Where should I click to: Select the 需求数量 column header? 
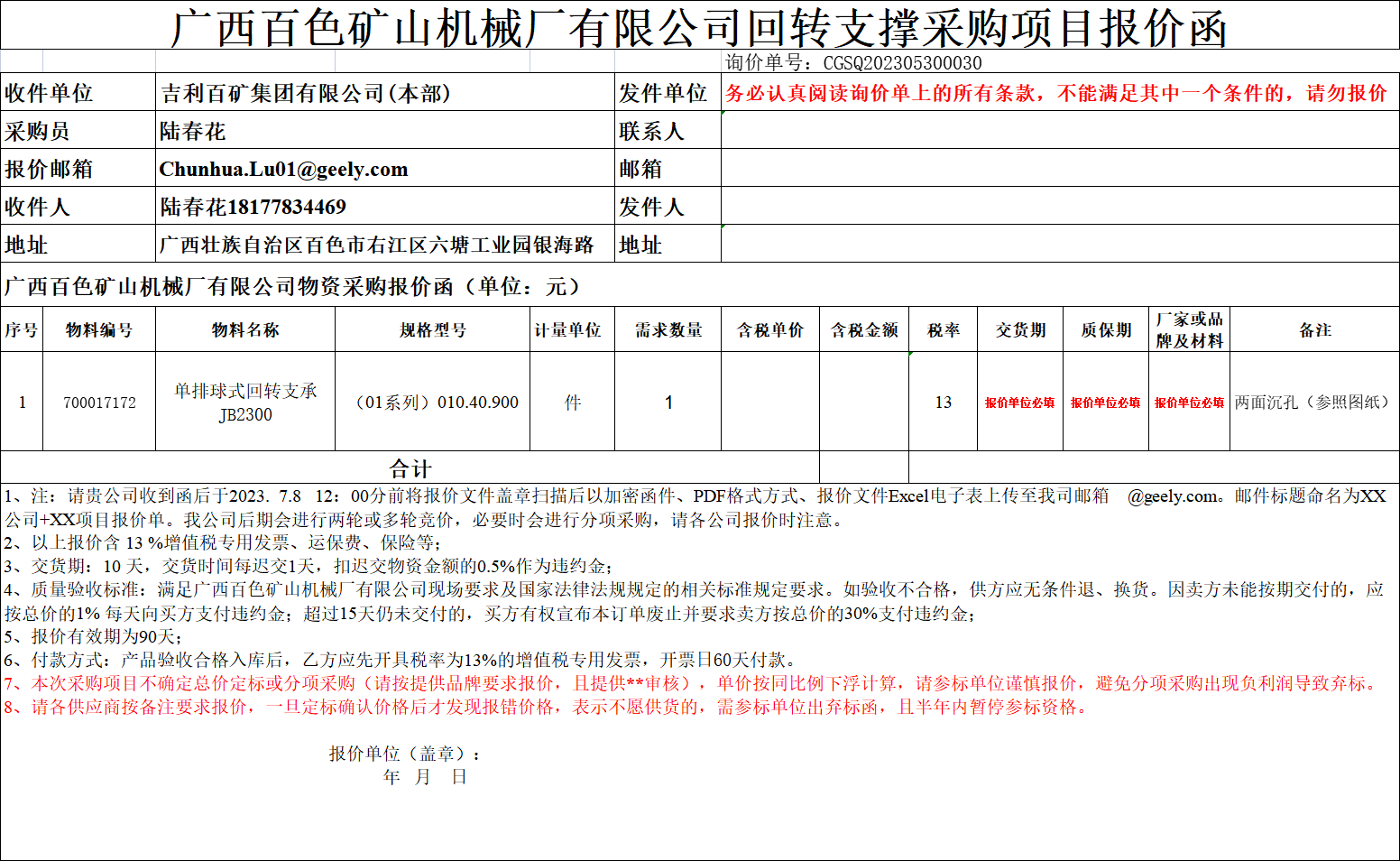[668, 329]
